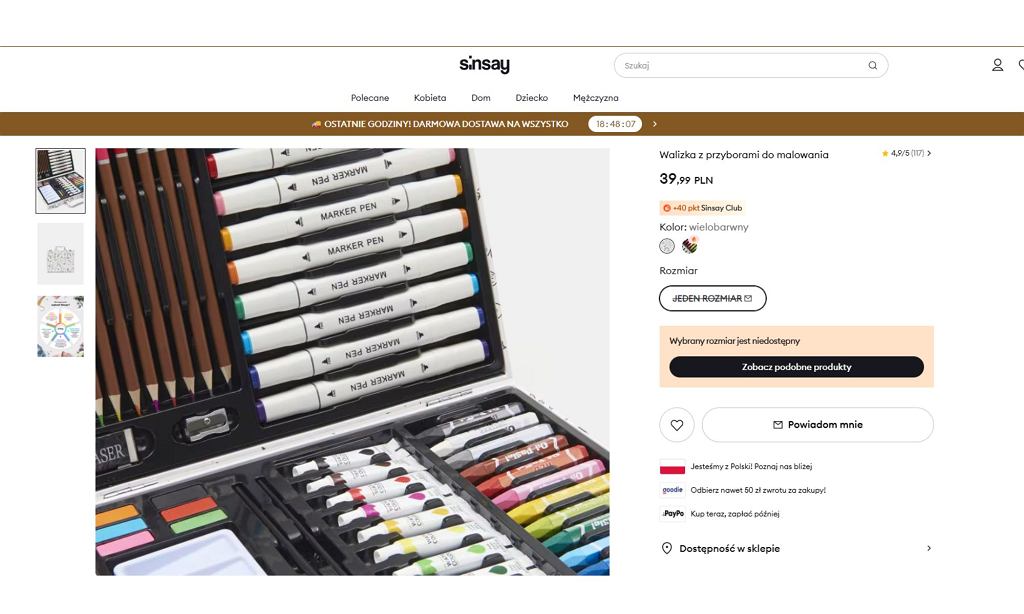Open the Kobieta menu

tap(430, 98)
